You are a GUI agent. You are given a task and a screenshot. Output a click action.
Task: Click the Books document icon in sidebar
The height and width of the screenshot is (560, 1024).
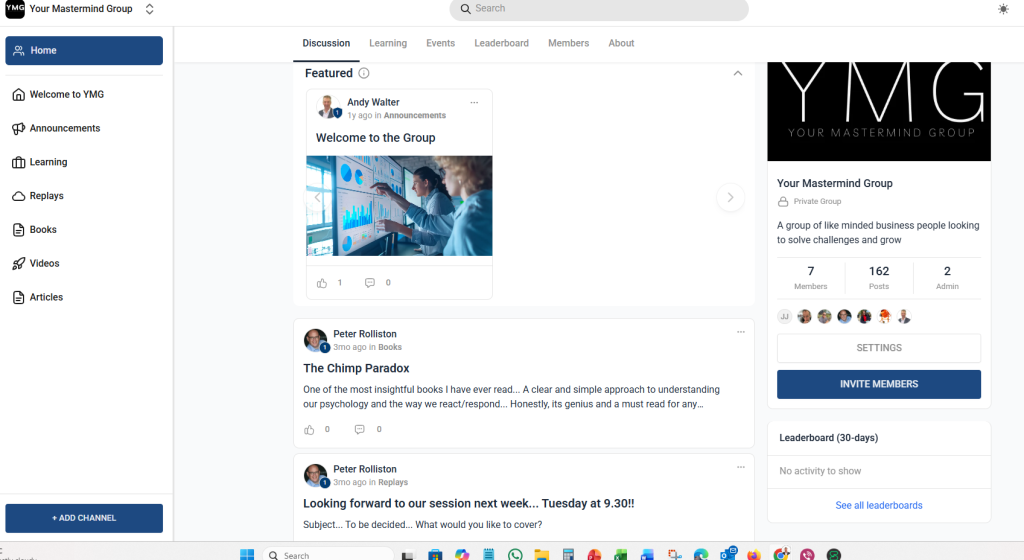point(19,230)
